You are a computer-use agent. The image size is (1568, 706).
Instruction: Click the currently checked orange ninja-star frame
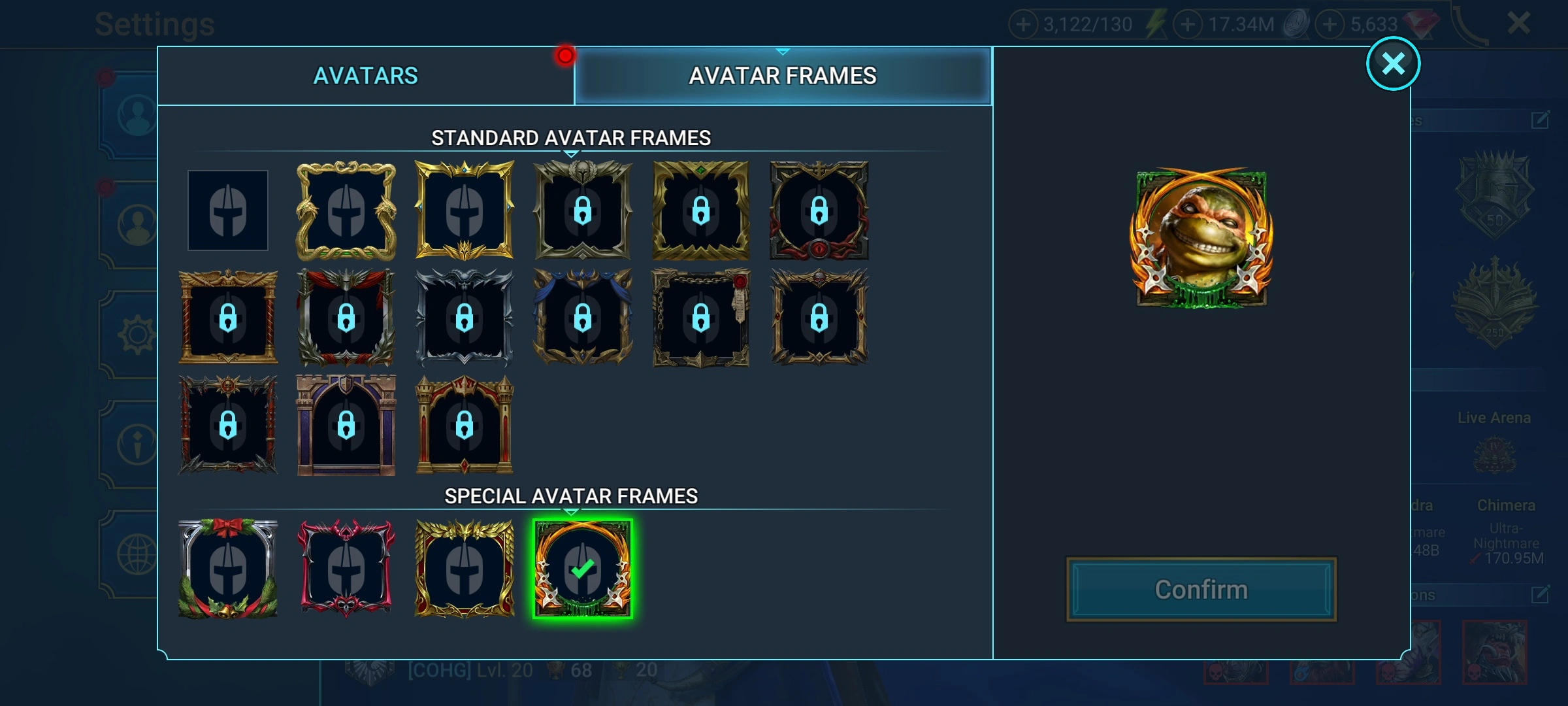pos(583,569)
